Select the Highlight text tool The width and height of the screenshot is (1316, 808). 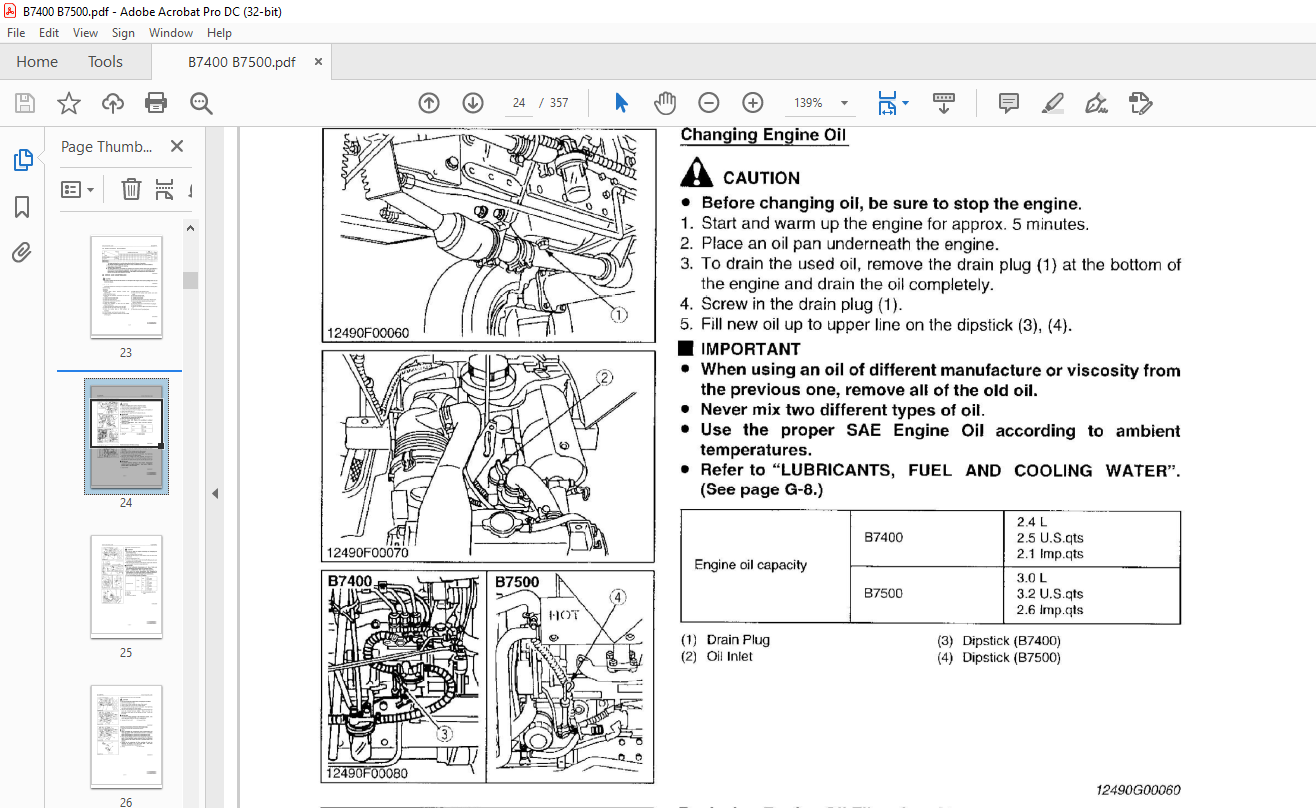pyautogui.click(x=1052, y=103)
